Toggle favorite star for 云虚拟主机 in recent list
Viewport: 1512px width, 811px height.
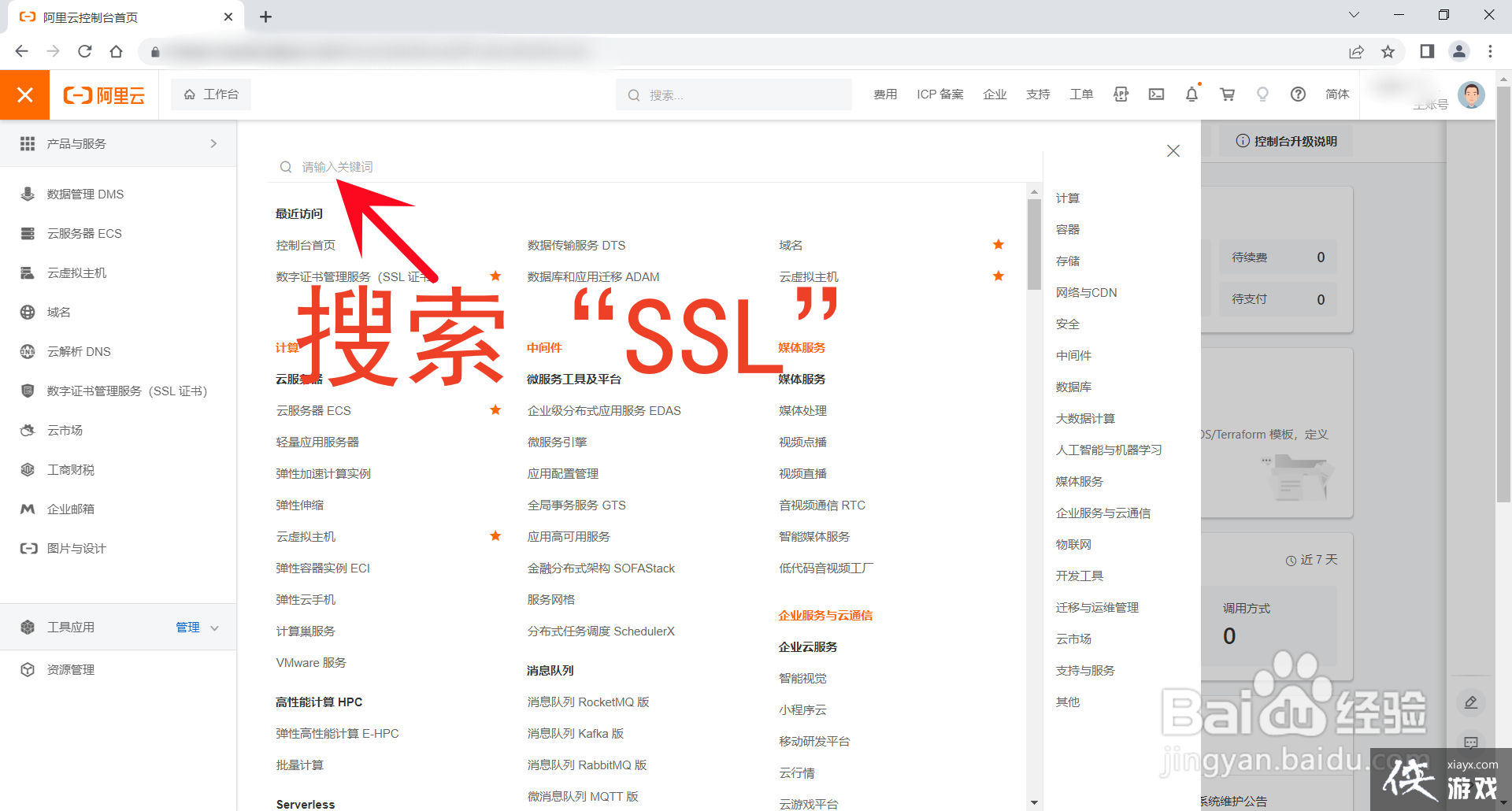pyautogui.click(x=999, y=276)
